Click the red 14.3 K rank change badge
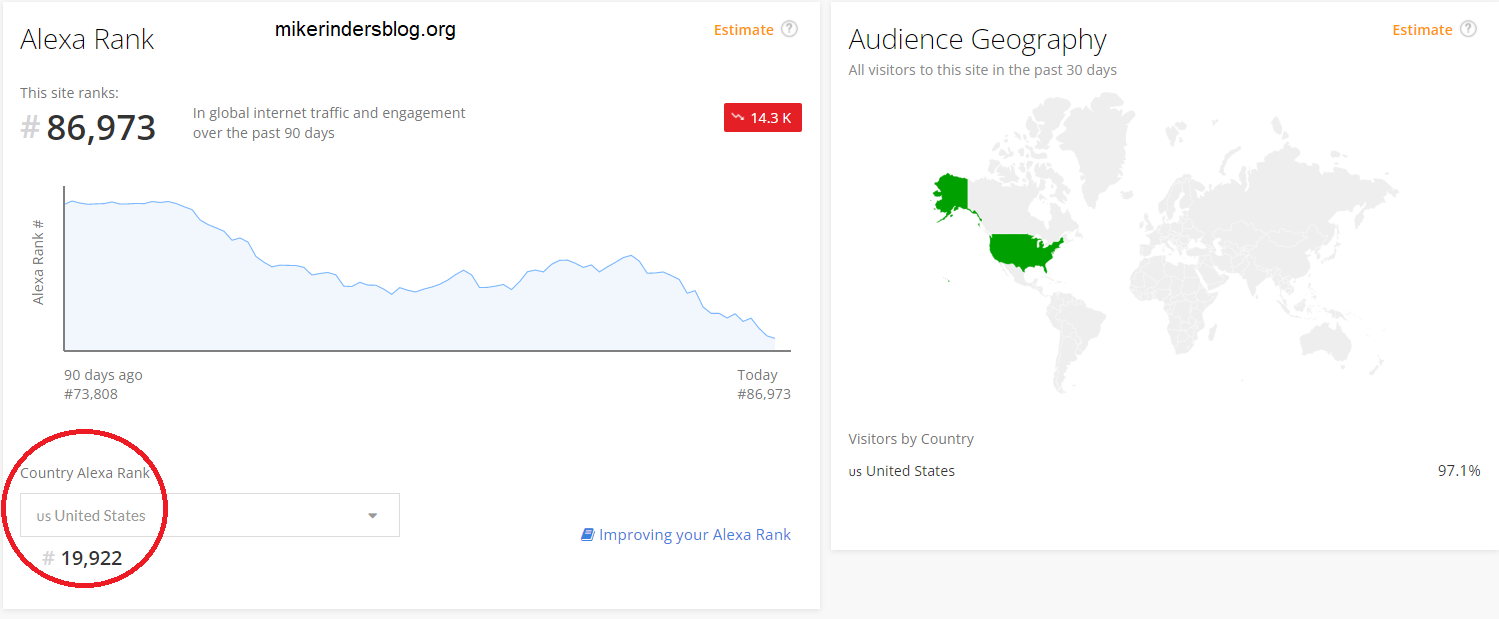The image size is (1499, 619). pyautogui.click(x=762, y=118)
